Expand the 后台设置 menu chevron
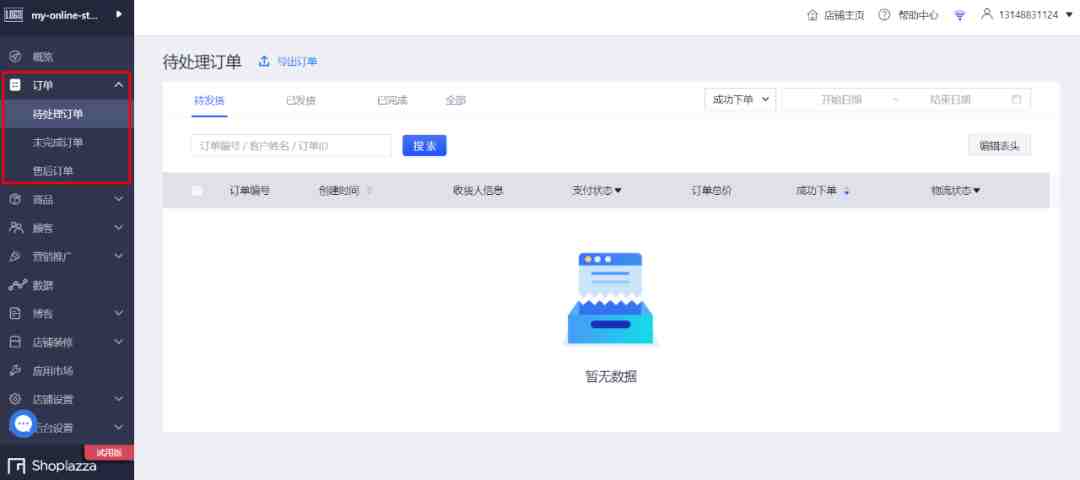 pos(118,428)
